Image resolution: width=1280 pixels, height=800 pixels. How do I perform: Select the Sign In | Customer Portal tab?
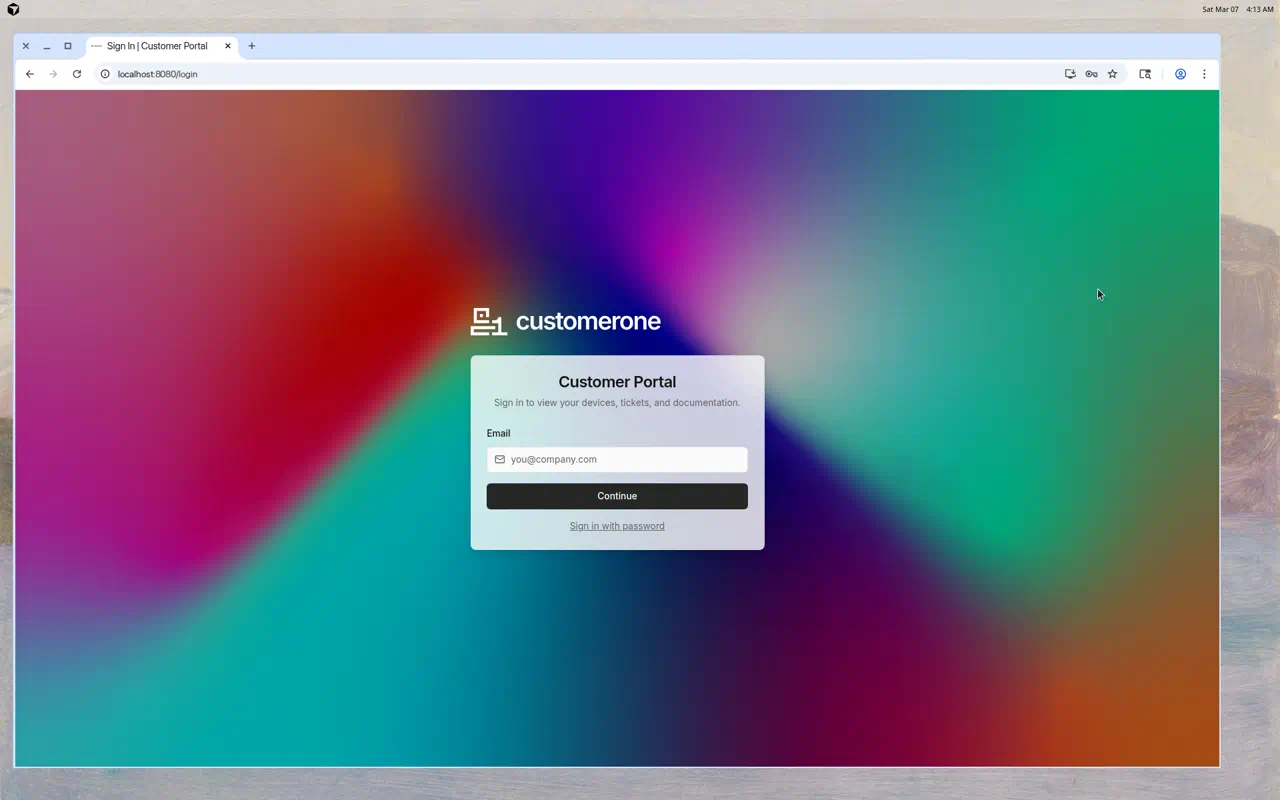162,46
